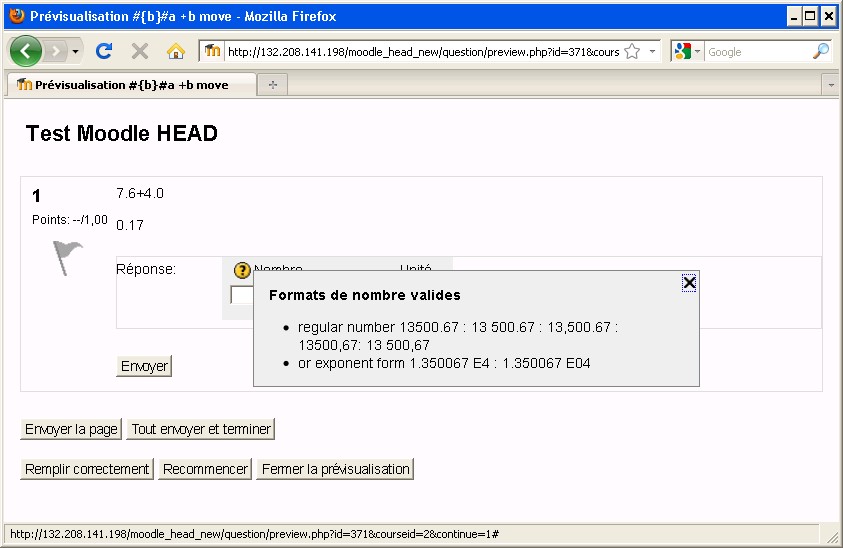Click the Stop loading X icon
The image size is (843, 548).
click(x=140, y=52)
